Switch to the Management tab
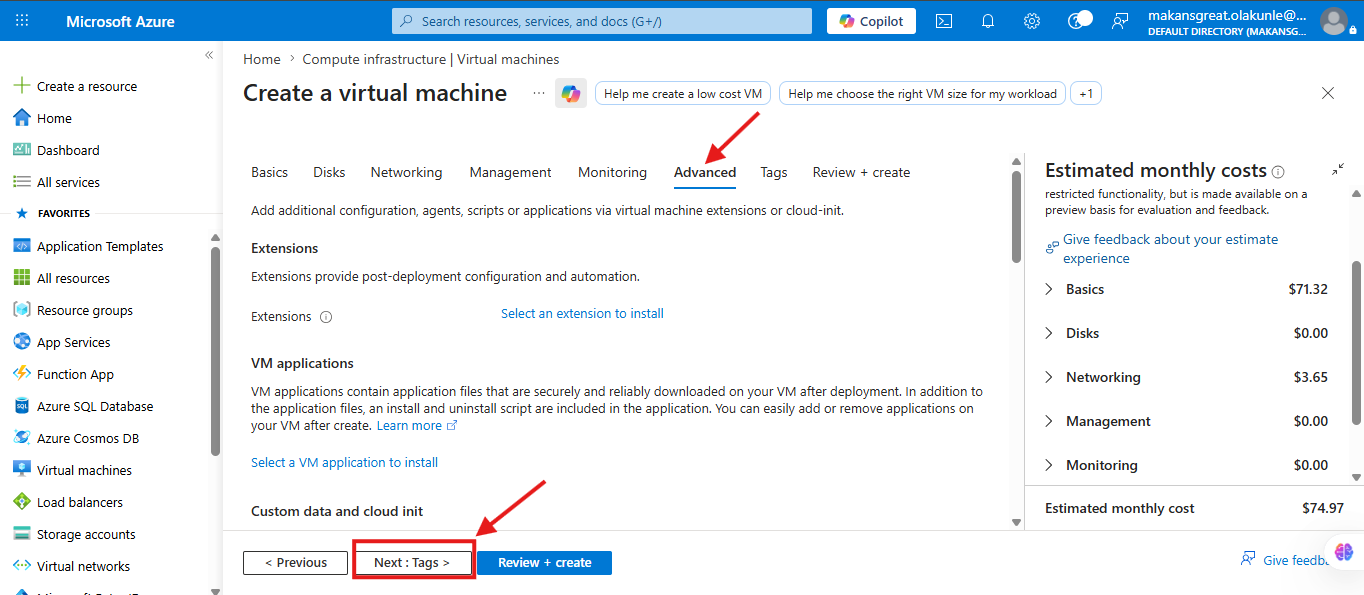1364x595 pixels. tap(510, 172)
